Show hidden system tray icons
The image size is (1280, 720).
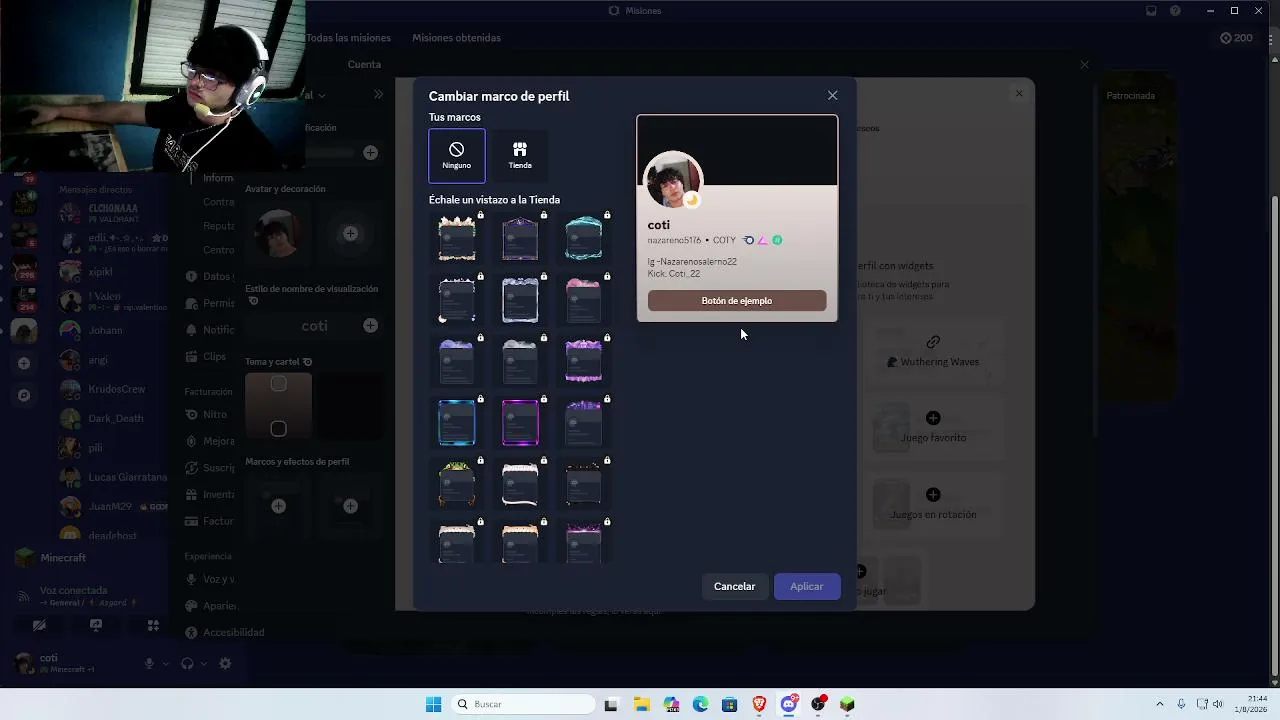click(1160, 704)
